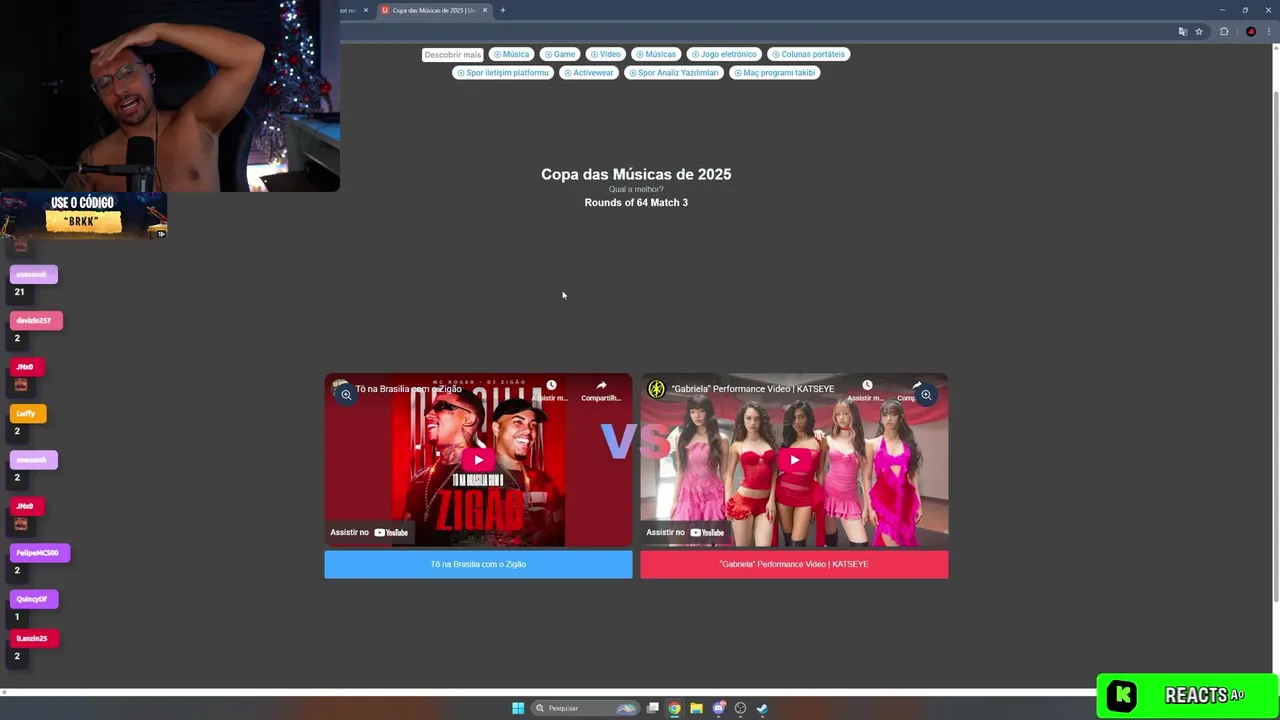Share arrow icon on Zigão video
Image resolution: width=1280 pixels, height=720 pixels.
601,385
